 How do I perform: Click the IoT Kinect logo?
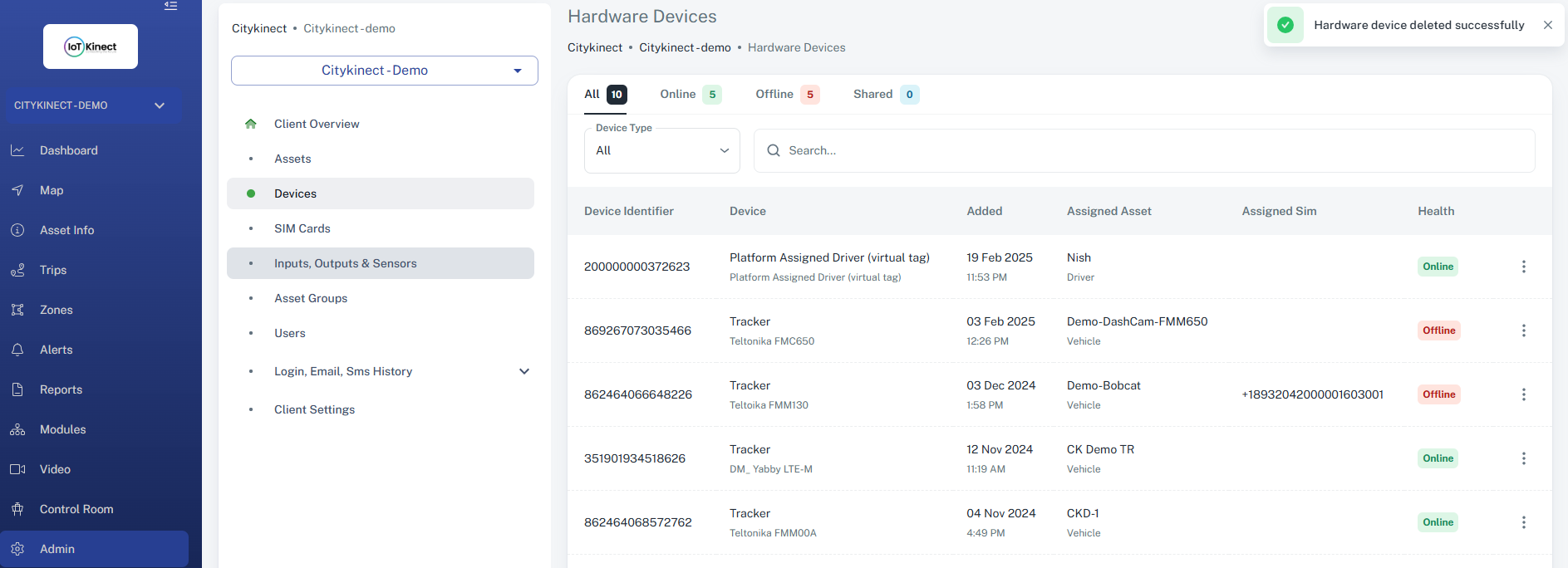pyautogui.click(x=91, y=47)
